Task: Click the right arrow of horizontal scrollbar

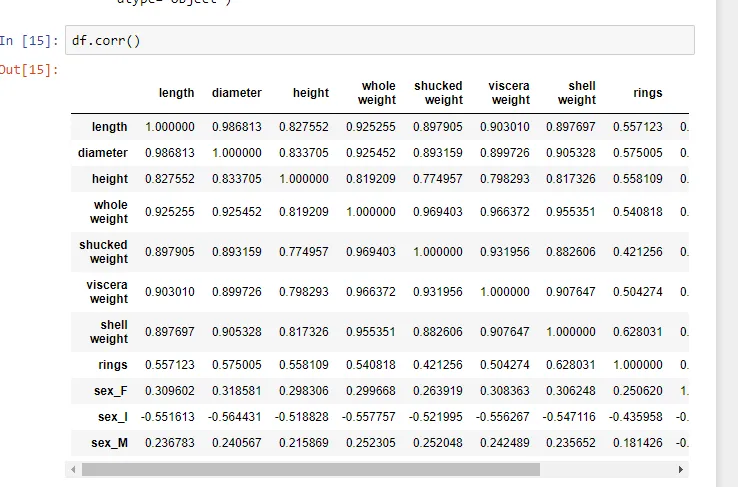Action: coord(681,469)
